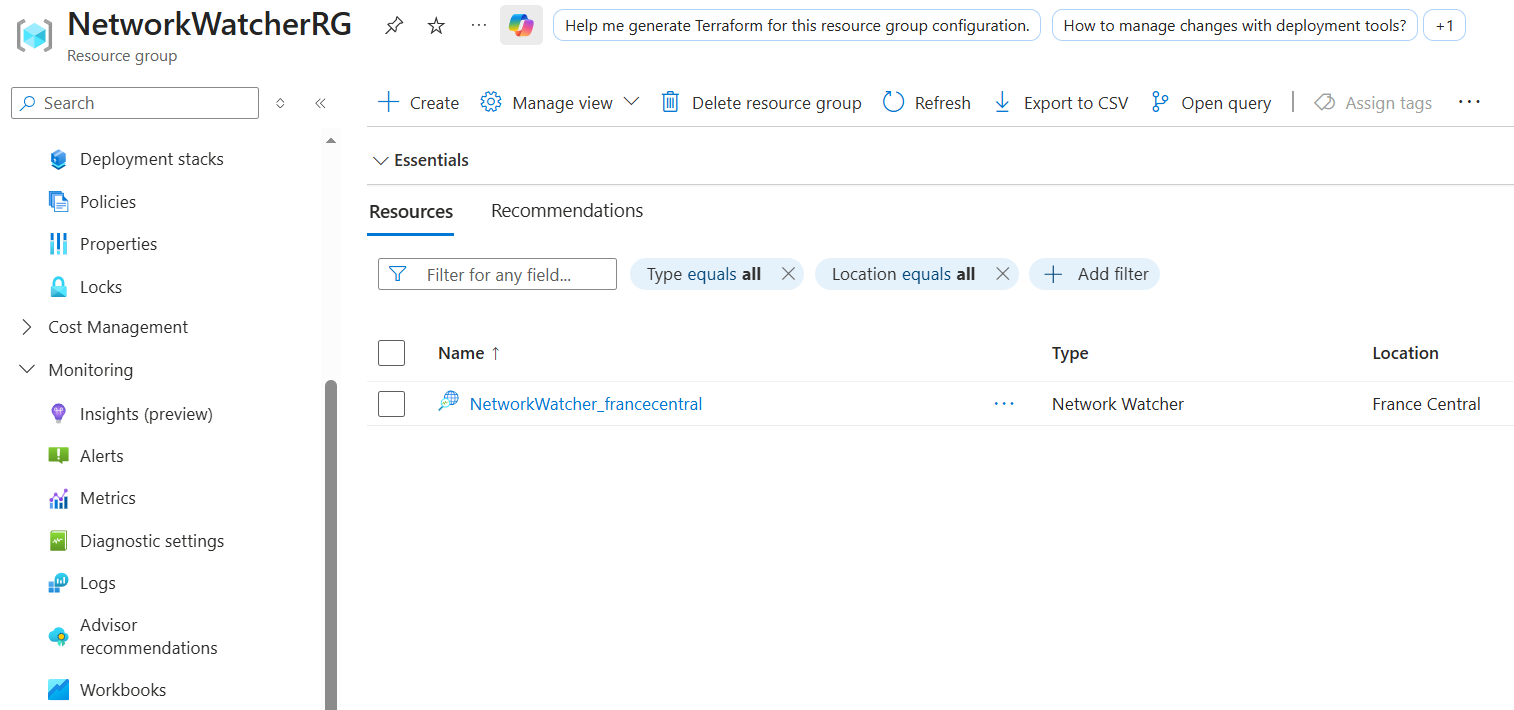1514x710 pixels.
Task: Click the resource group cube icon
Action: tap(35, 36)
